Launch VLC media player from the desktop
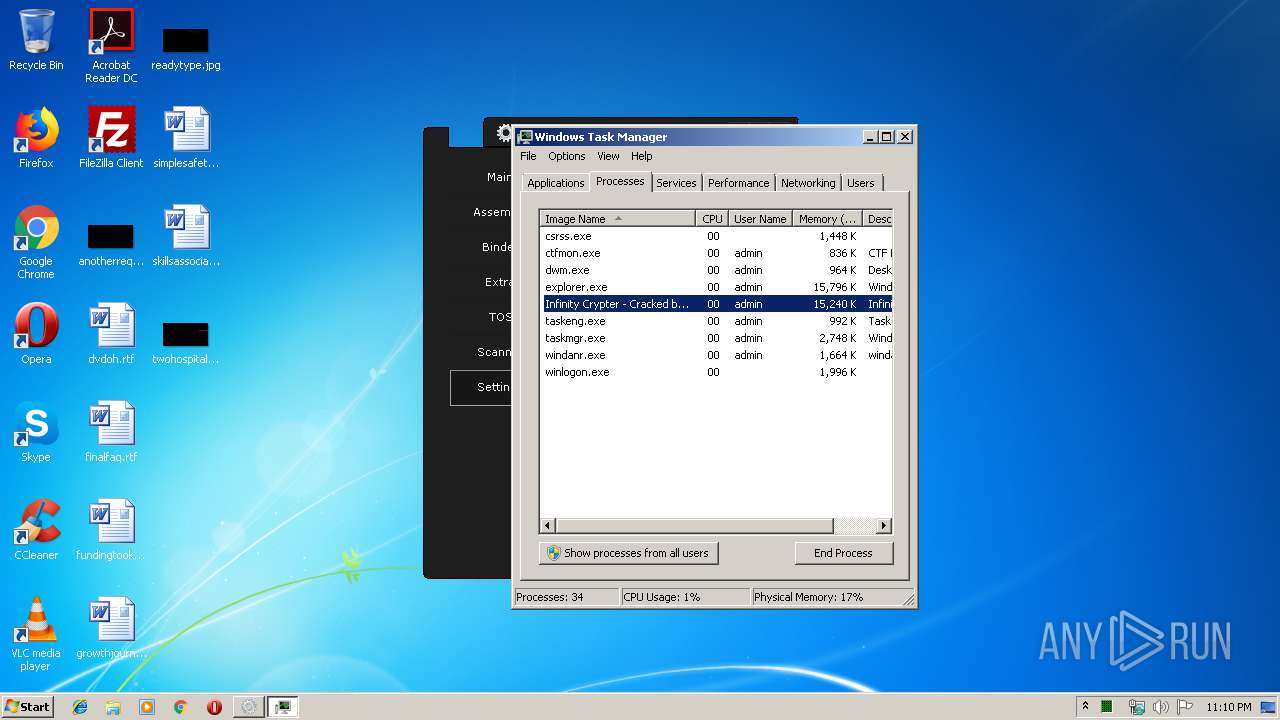The height and width of the screenshot is (720, 1280). click(x=36, y=634)
